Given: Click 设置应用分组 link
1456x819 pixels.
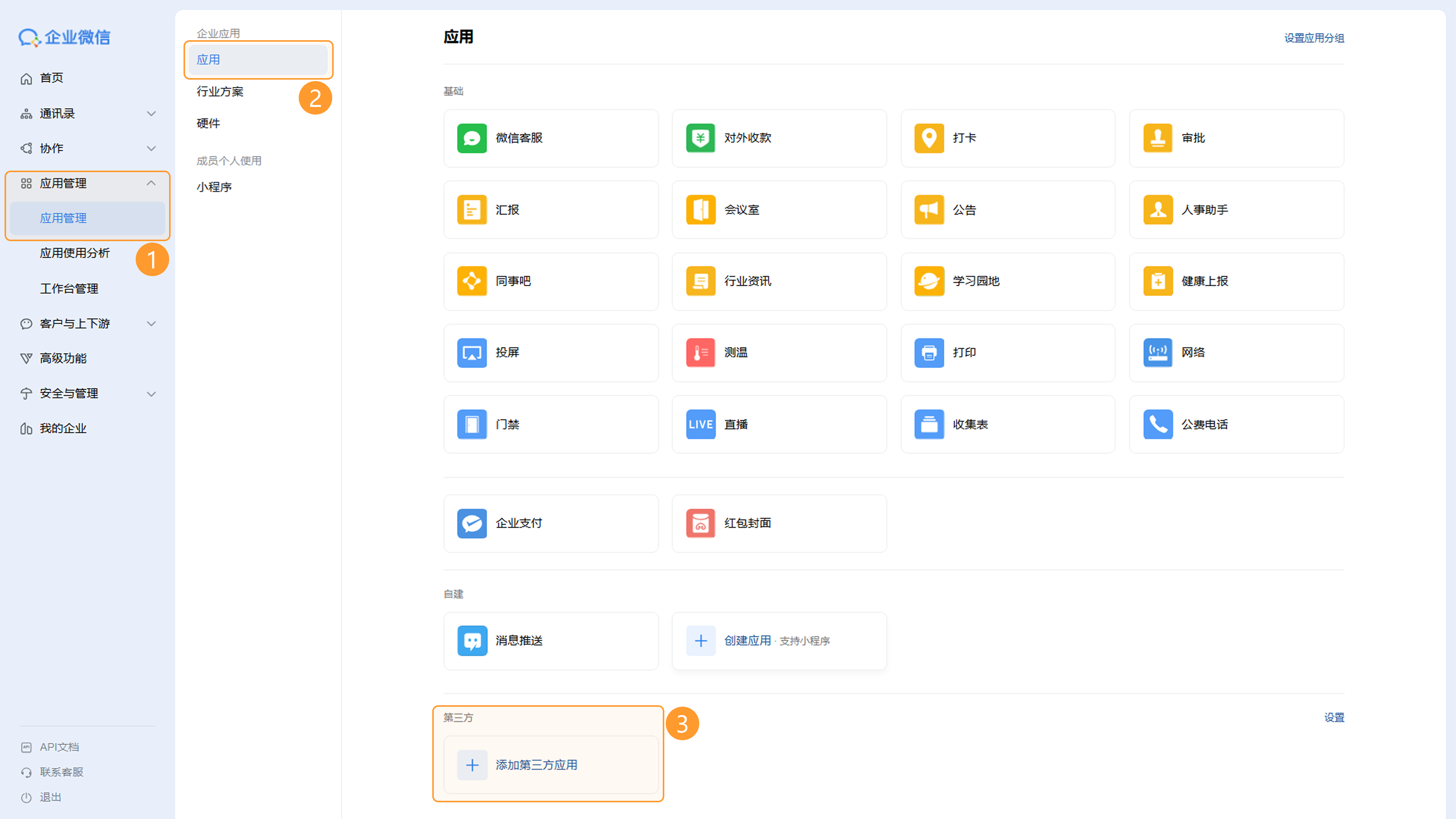Looking at the screenshot, I should tap(1314, 38).
